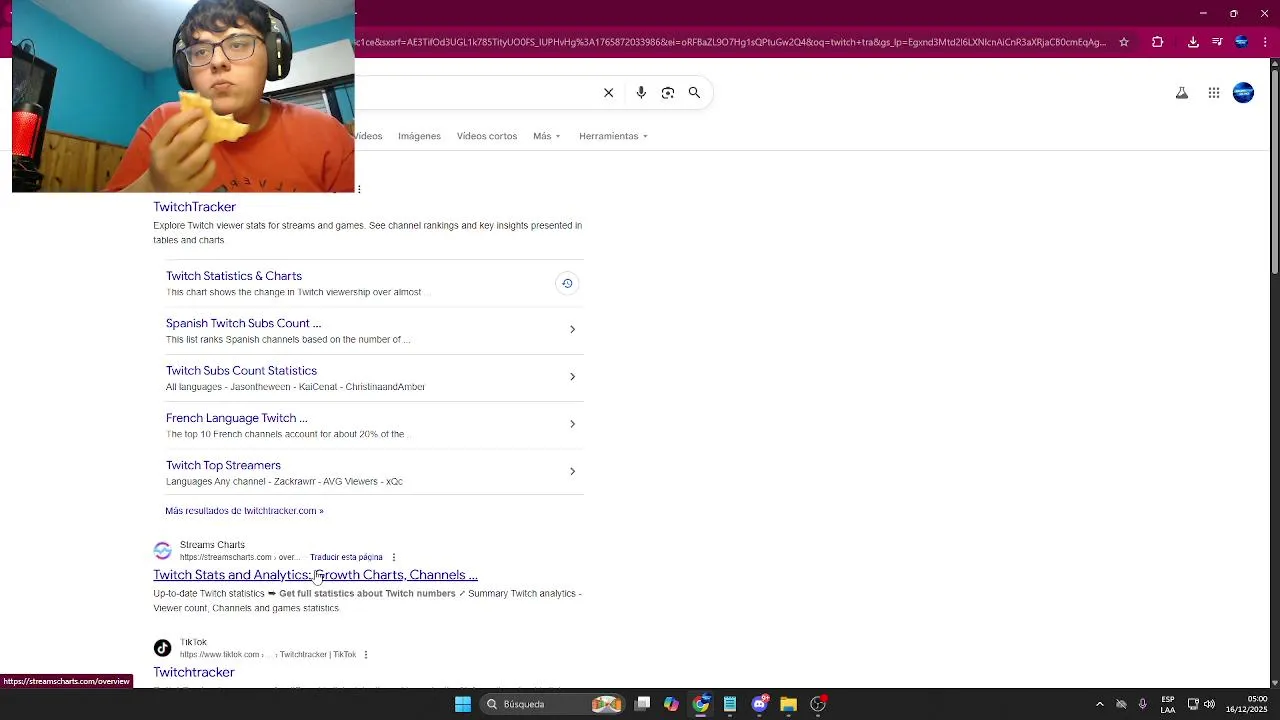Open Windows Start menu
Image resolution: width=1280 pixels, height=720 pixels.
click(x=463, y=704)
